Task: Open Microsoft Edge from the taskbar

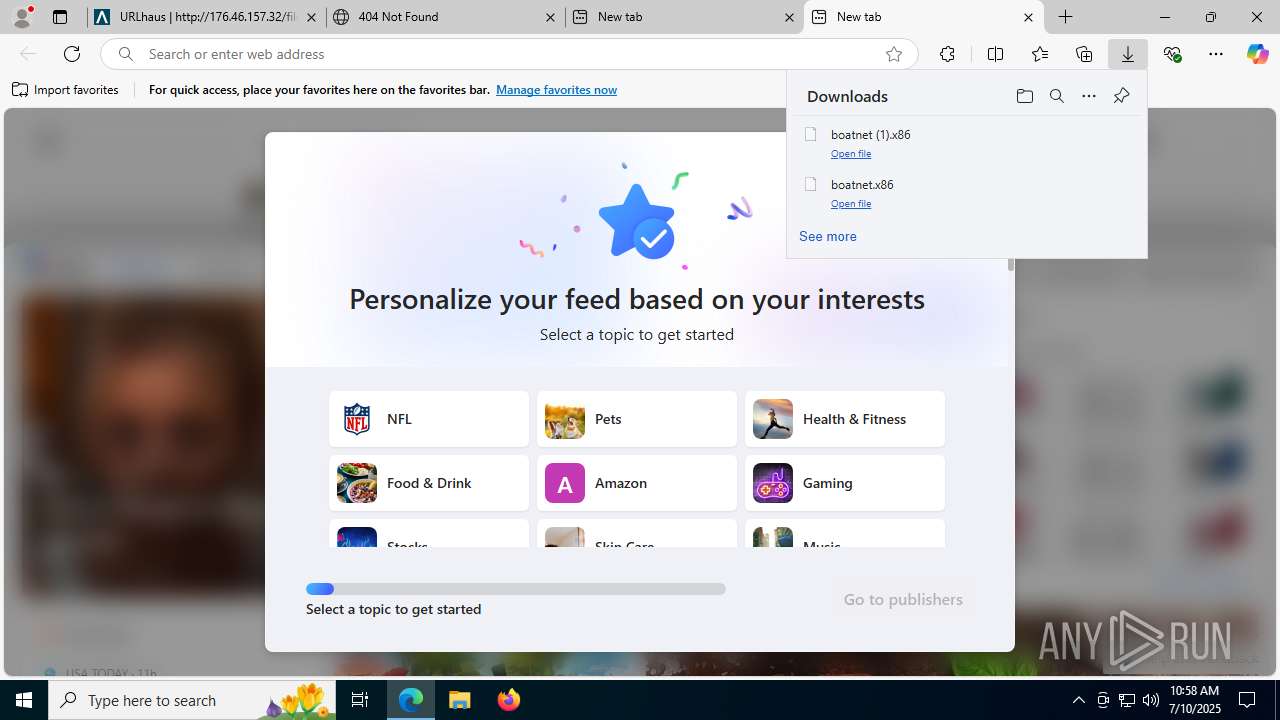Action: tap(411, 700)
